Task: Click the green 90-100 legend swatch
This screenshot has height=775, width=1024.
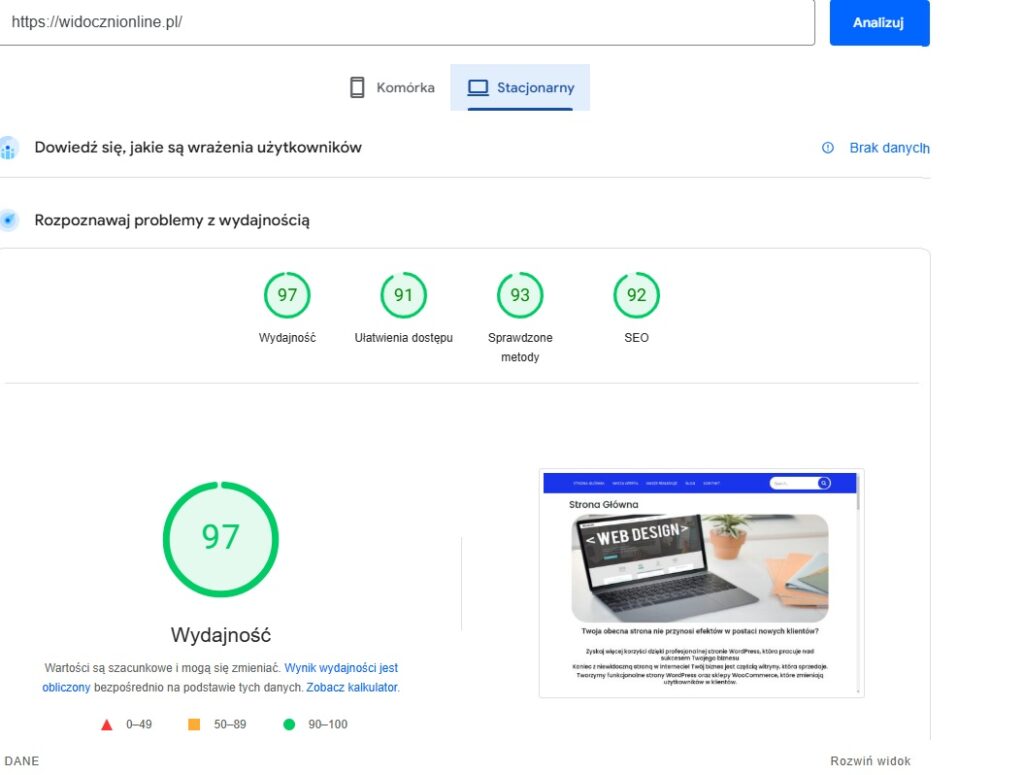Action: tap(292, 724)
